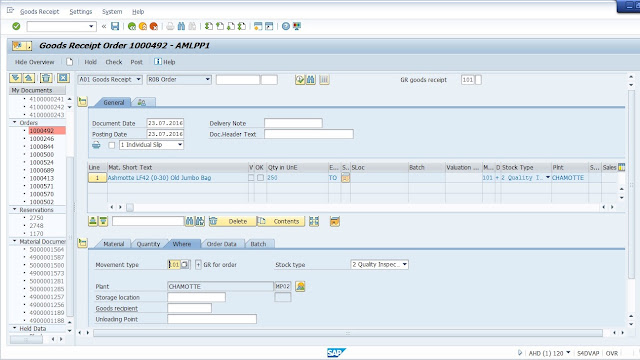The image size is (640, 360).
Task: Switch to the Material tab
Action: coord(113,244)
